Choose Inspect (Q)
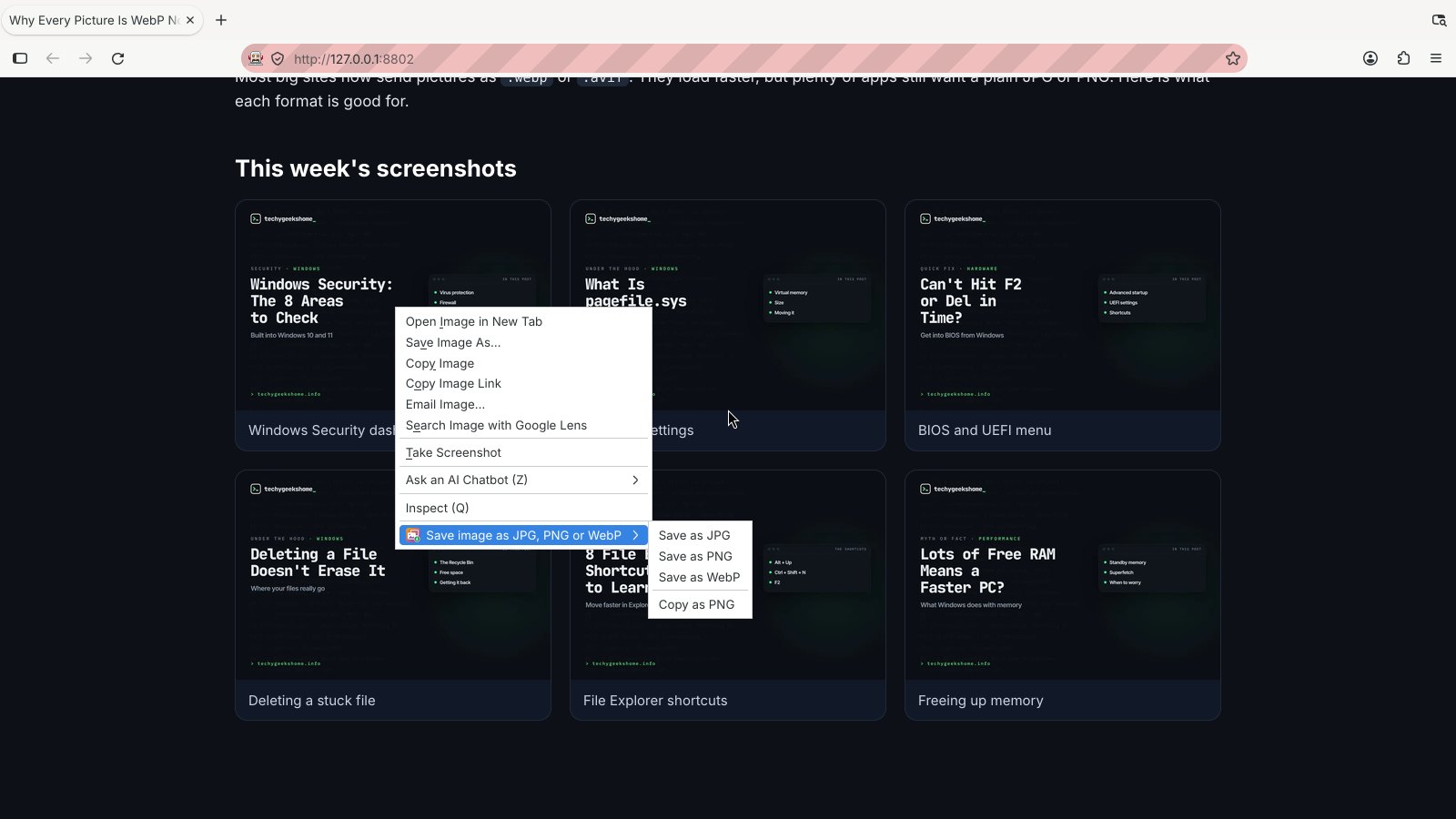 tap(523, 508)
